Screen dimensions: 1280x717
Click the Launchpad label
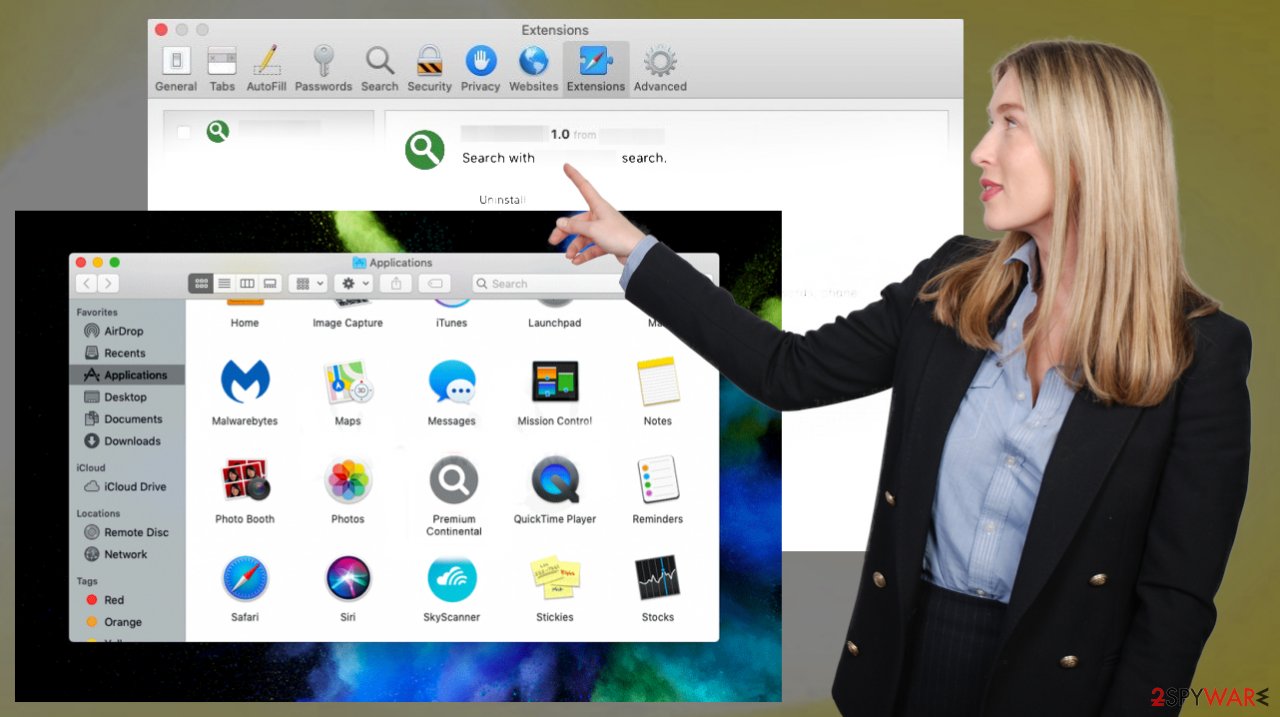point(555,323)
